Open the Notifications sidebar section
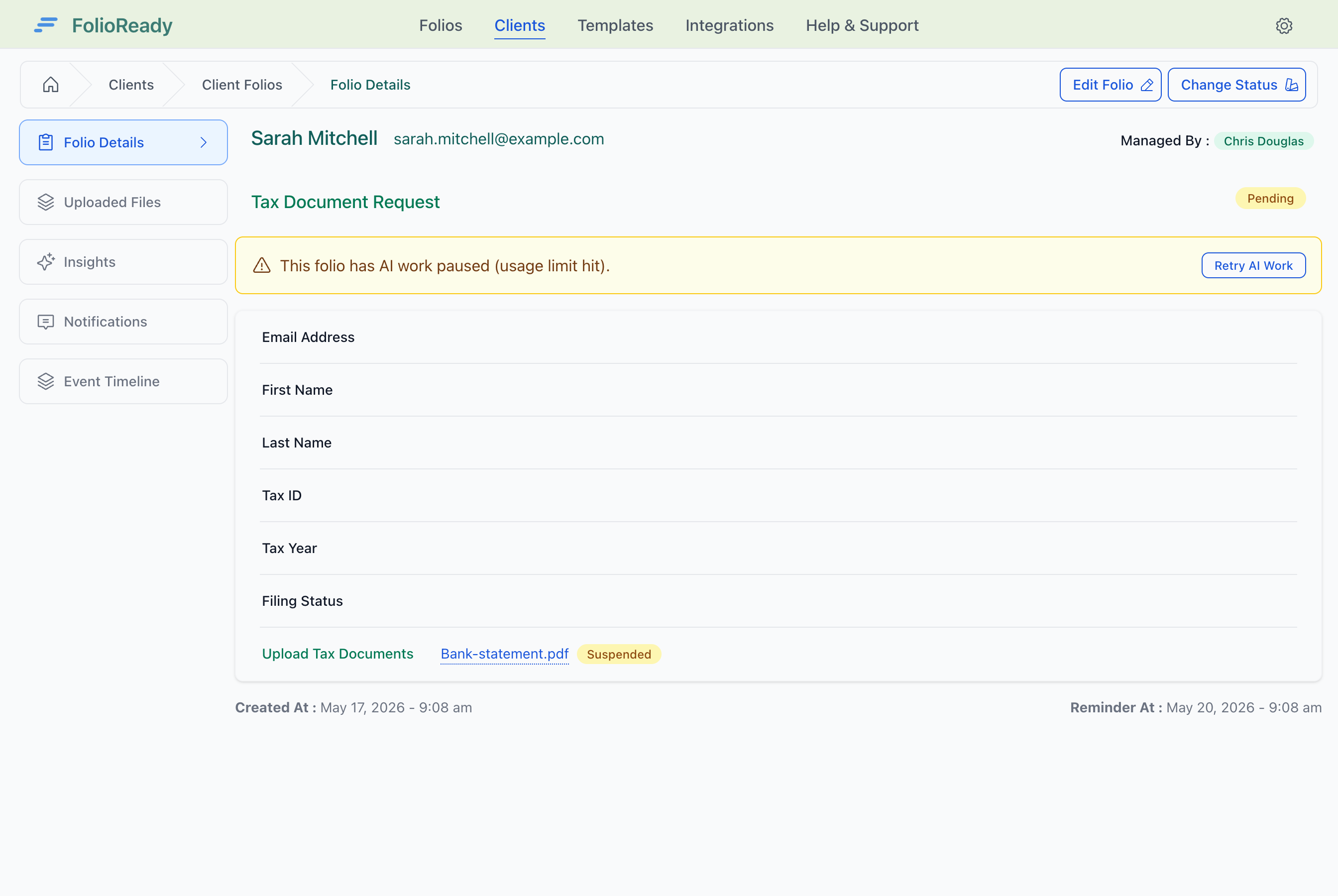The image size is (1338, 896). point(123,322)
